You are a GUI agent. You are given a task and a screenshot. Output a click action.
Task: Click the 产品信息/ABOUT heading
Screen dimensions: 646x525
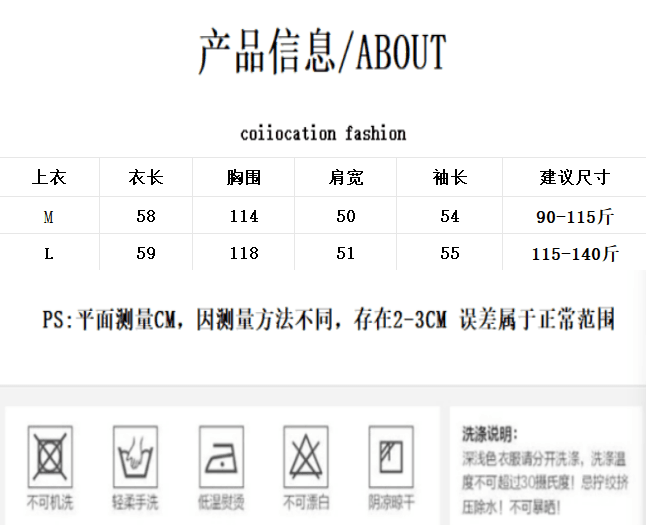click(x=323, y=51)
